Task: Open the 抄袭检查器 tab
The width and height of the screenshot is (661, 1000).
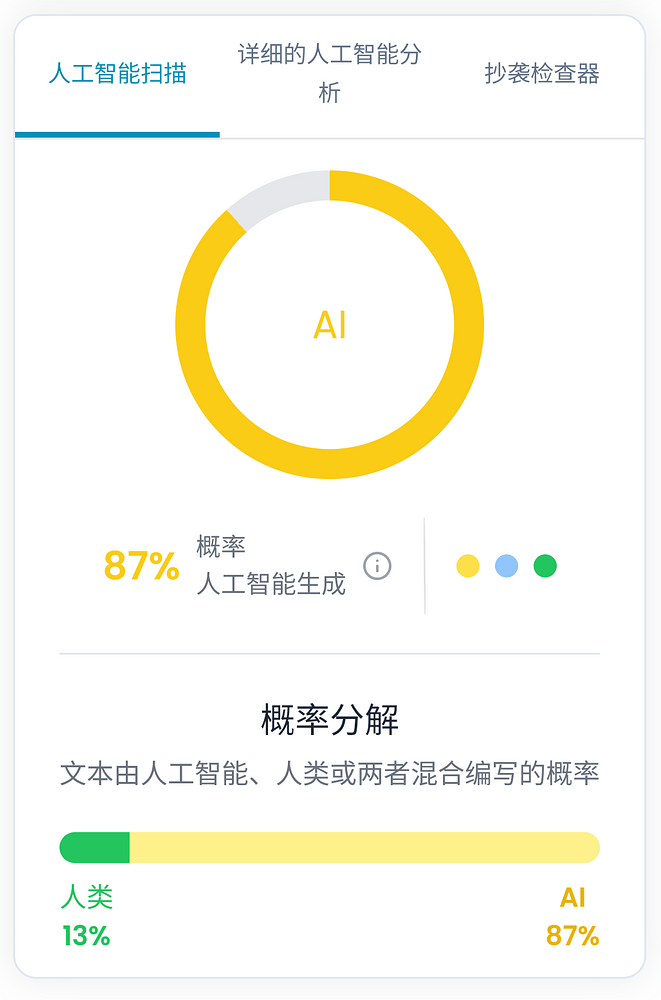Action: pyautogui.click(x=542, y=73)
